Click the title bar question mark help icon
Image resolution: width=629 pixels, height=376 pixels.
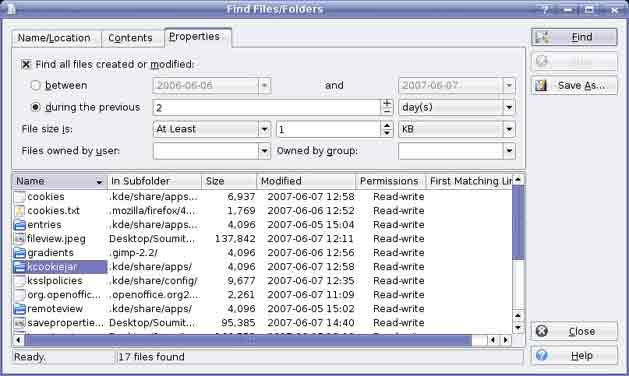tap(545, 10)
